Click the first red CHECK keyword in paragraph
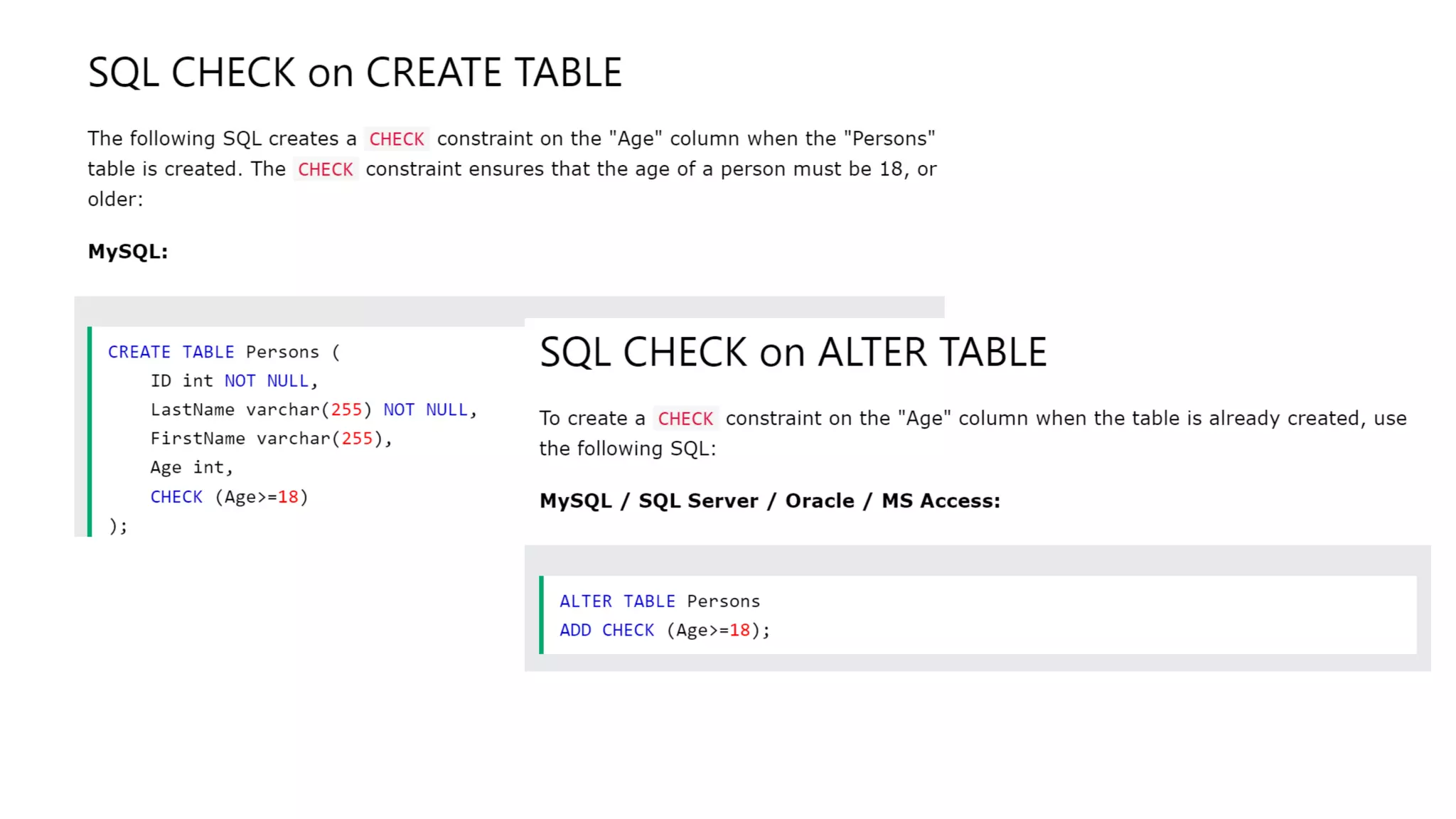 click(x=396, y=139)
